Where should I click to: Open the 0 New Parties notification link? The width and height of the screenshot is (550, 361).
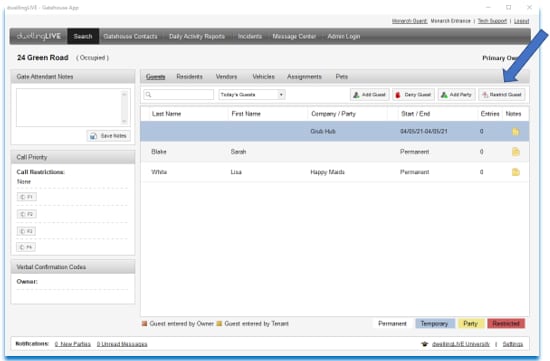(73, 344)
